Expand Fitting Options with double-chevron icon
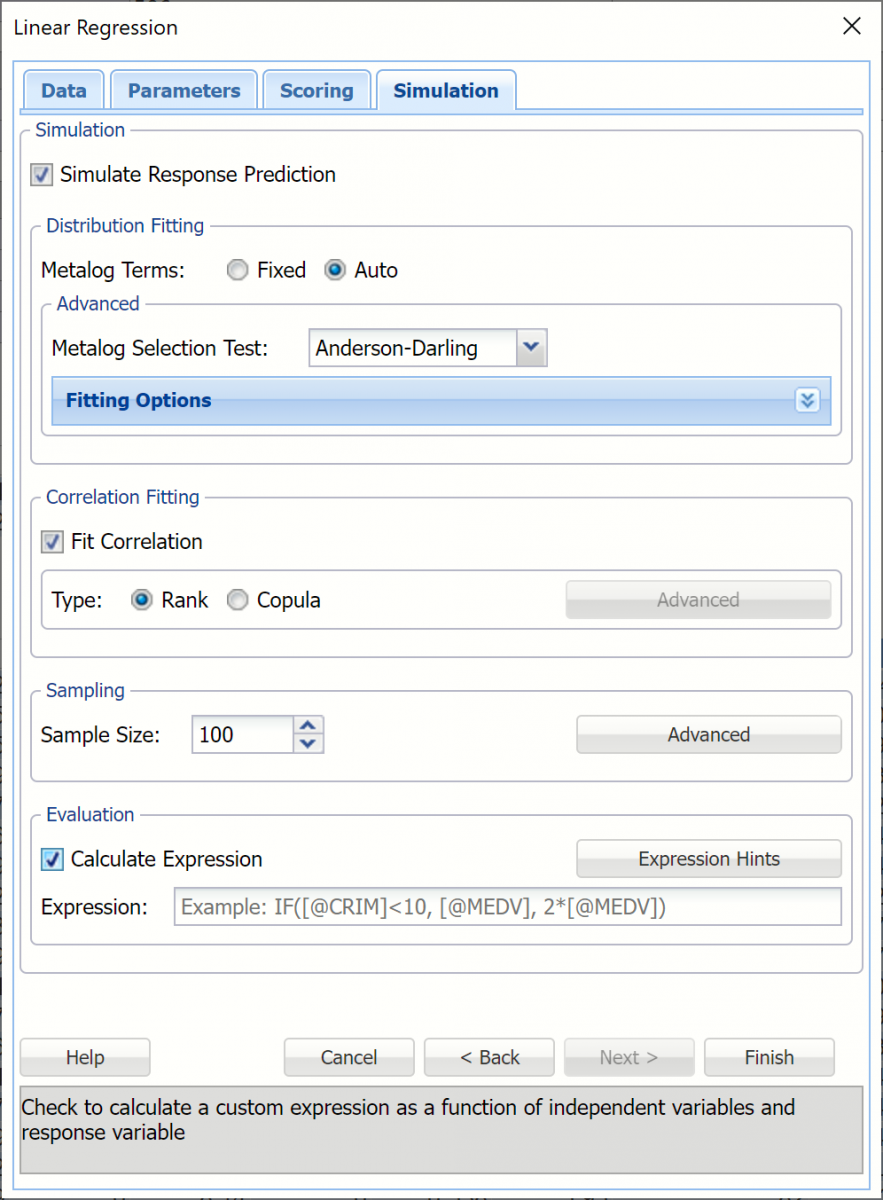This screenshot has width=883, height=1200. (x=808, y=401)
